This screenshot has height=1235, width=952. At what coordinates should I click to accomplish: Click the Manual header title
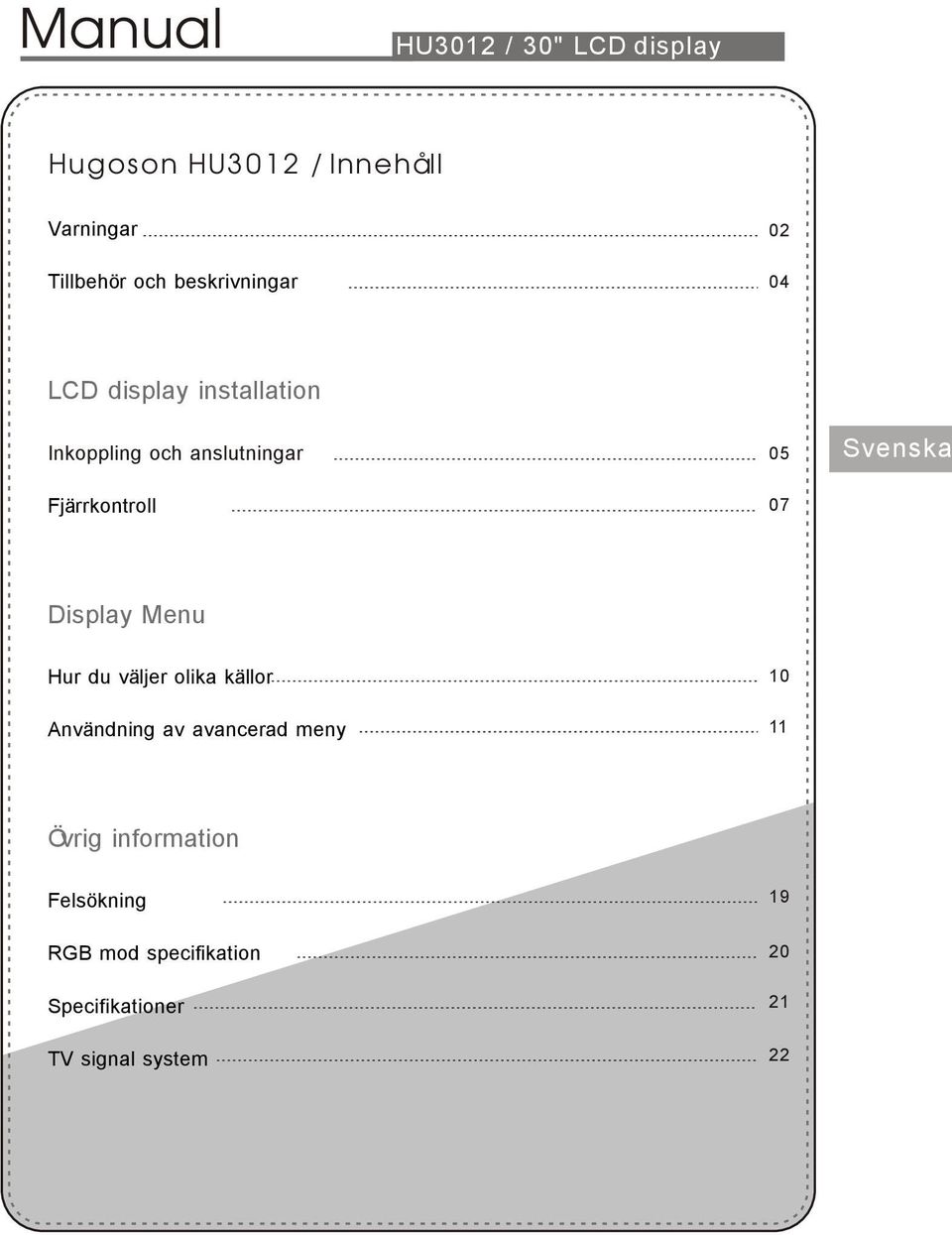[121, 29]
